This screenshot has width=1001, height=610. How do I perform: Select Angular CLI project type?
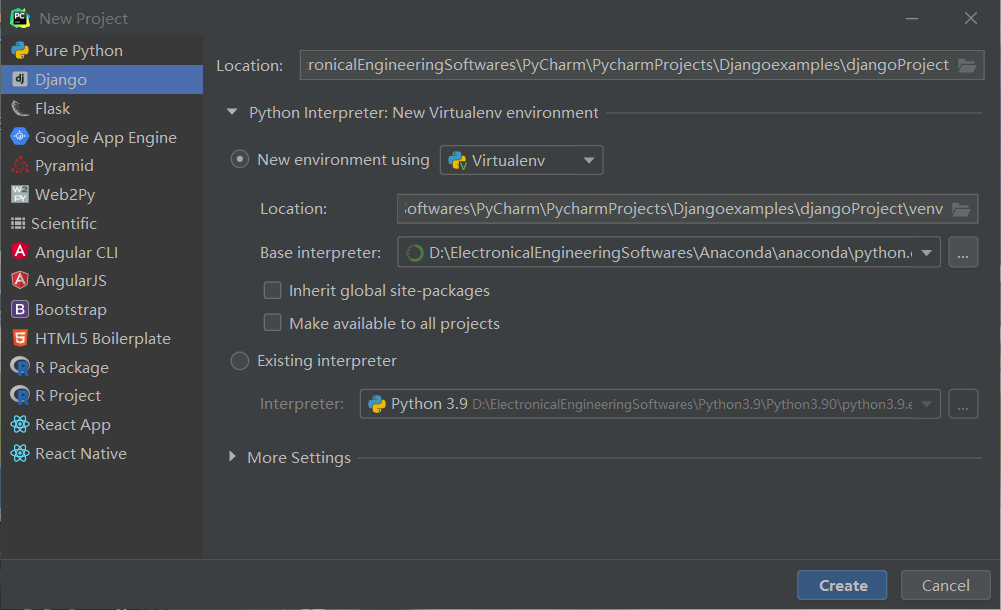tap(102, 252)
